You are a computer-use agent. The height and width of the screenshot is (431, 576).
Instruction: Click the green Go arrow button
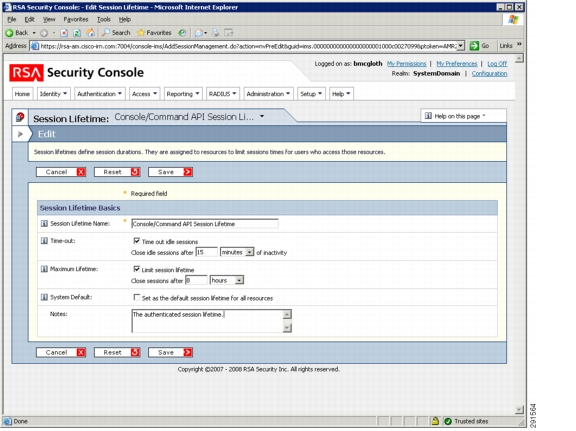click(x=474, y=46)
